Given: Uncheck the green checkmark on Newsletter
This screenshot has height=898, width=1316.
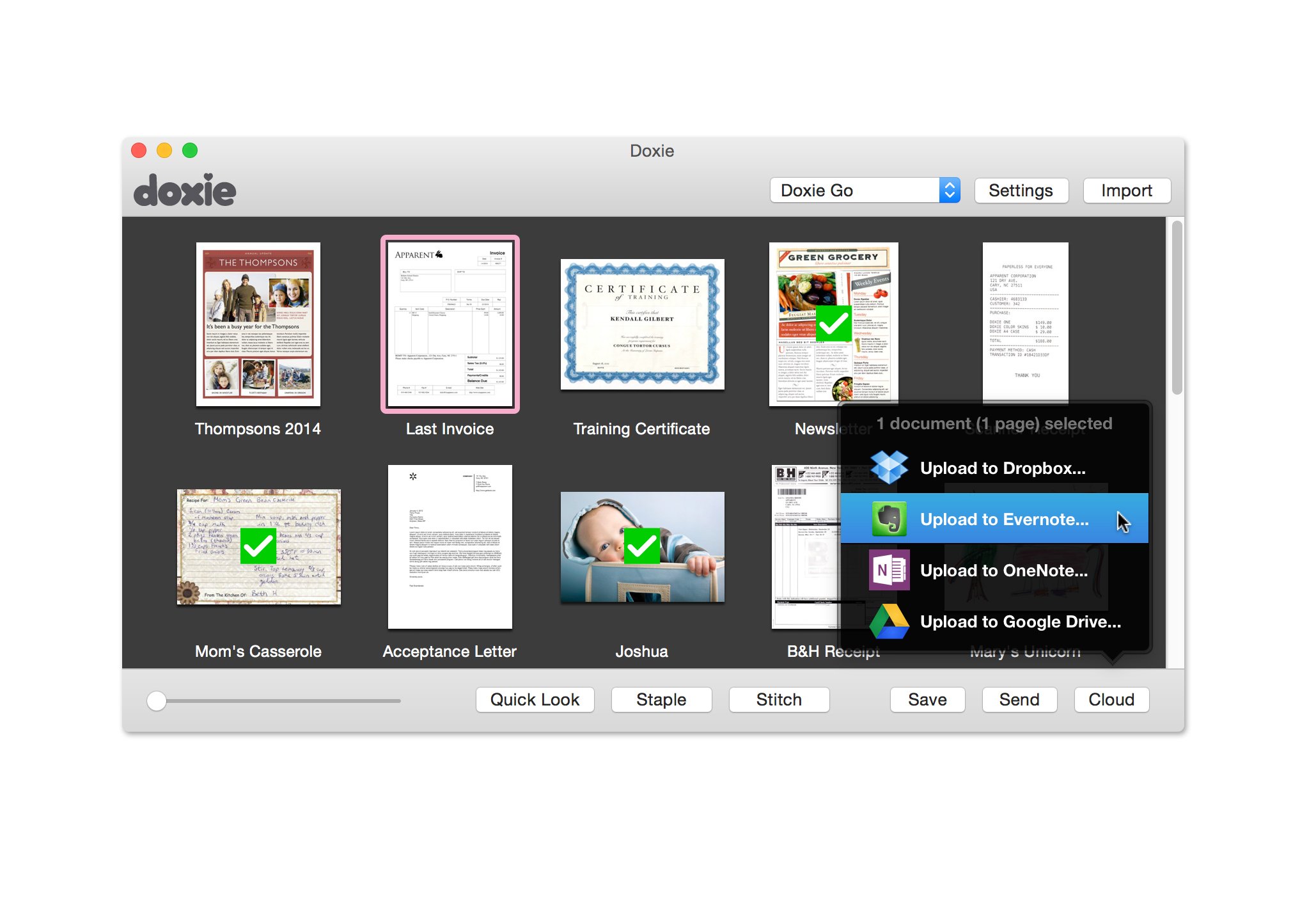Looking at the screenshot, I should pyautogui.click(x=834, y=324).
